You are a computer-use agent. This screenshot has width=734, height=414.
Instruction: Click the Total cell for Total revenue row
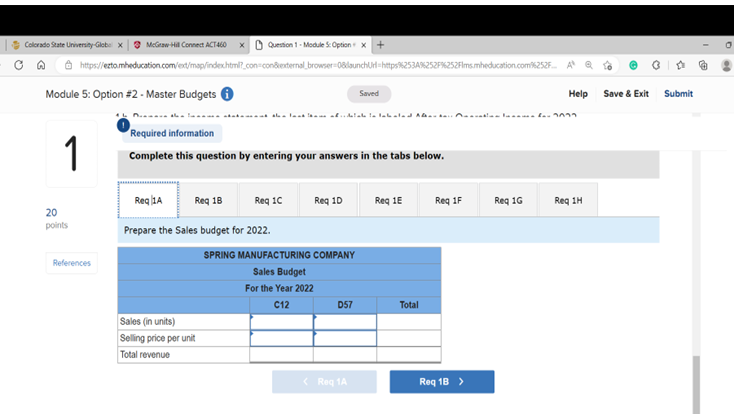click(x=409, y=355)
